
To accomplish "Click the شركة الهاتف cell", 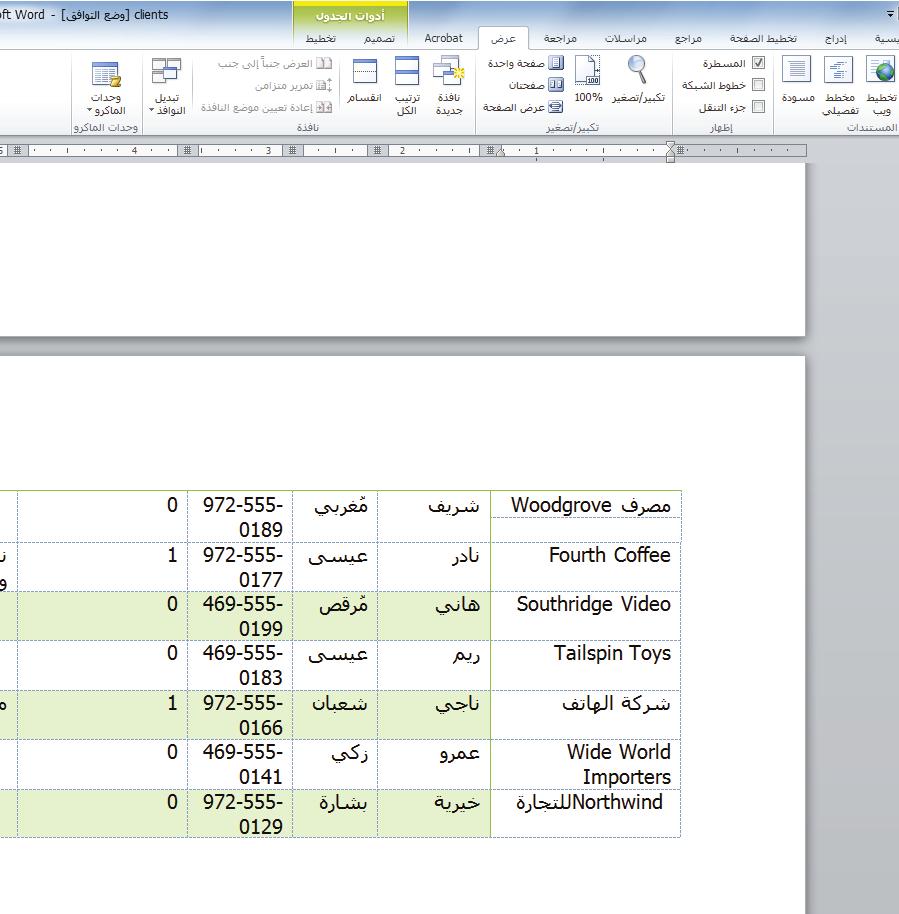I will point(586,715).
